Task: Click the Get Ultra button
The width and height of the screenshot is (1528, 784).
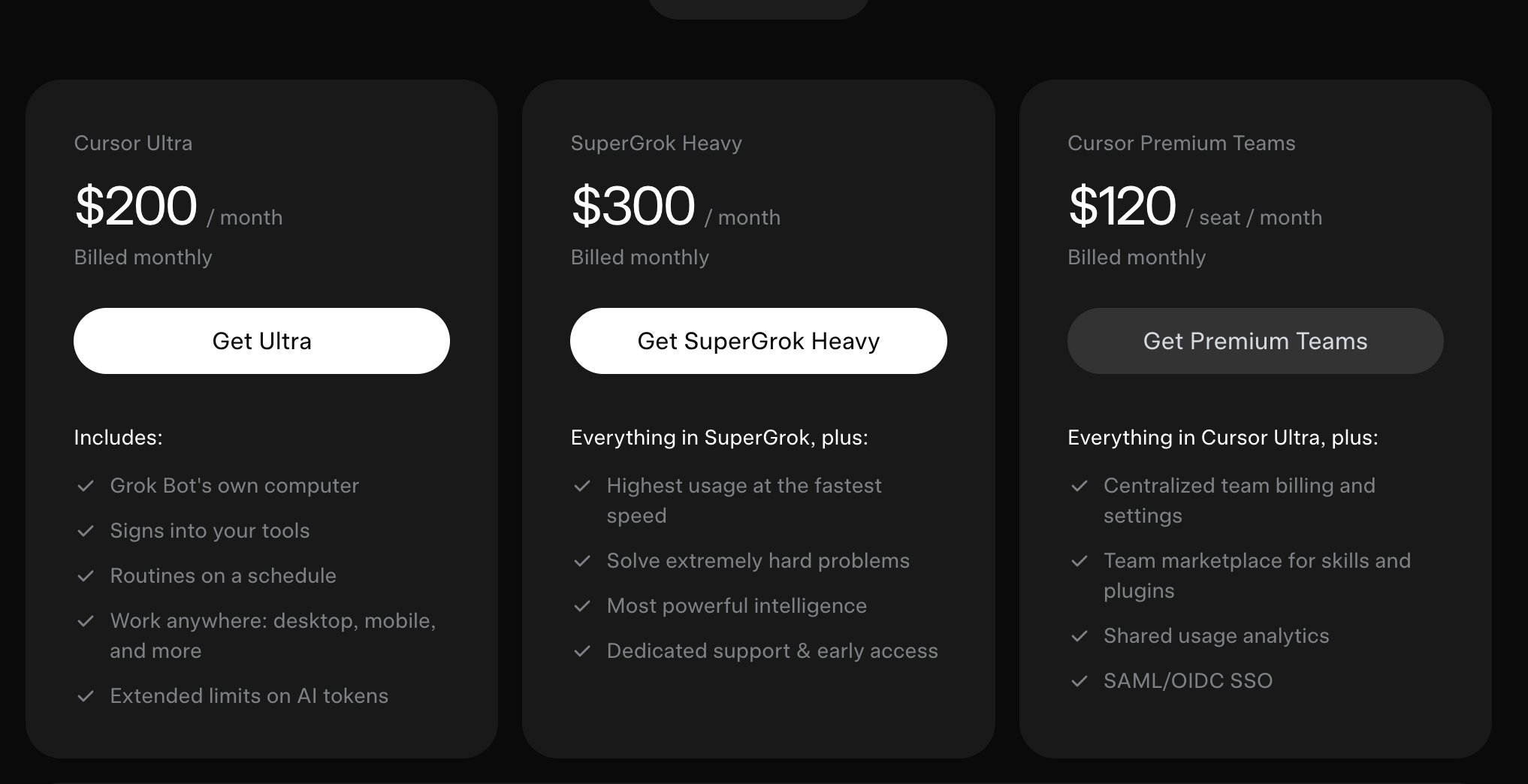Action: point(261,341)
